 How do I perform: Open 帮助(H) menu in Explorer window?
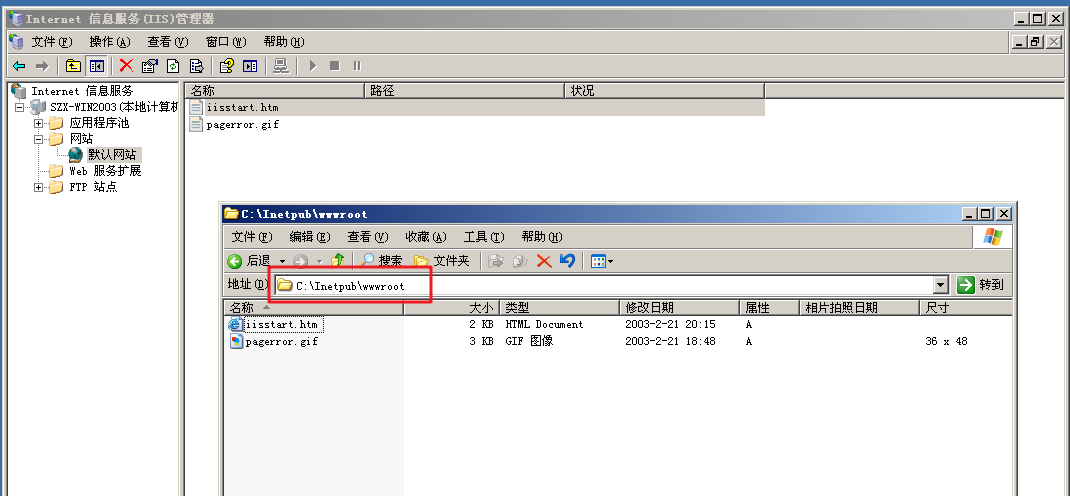541,237
